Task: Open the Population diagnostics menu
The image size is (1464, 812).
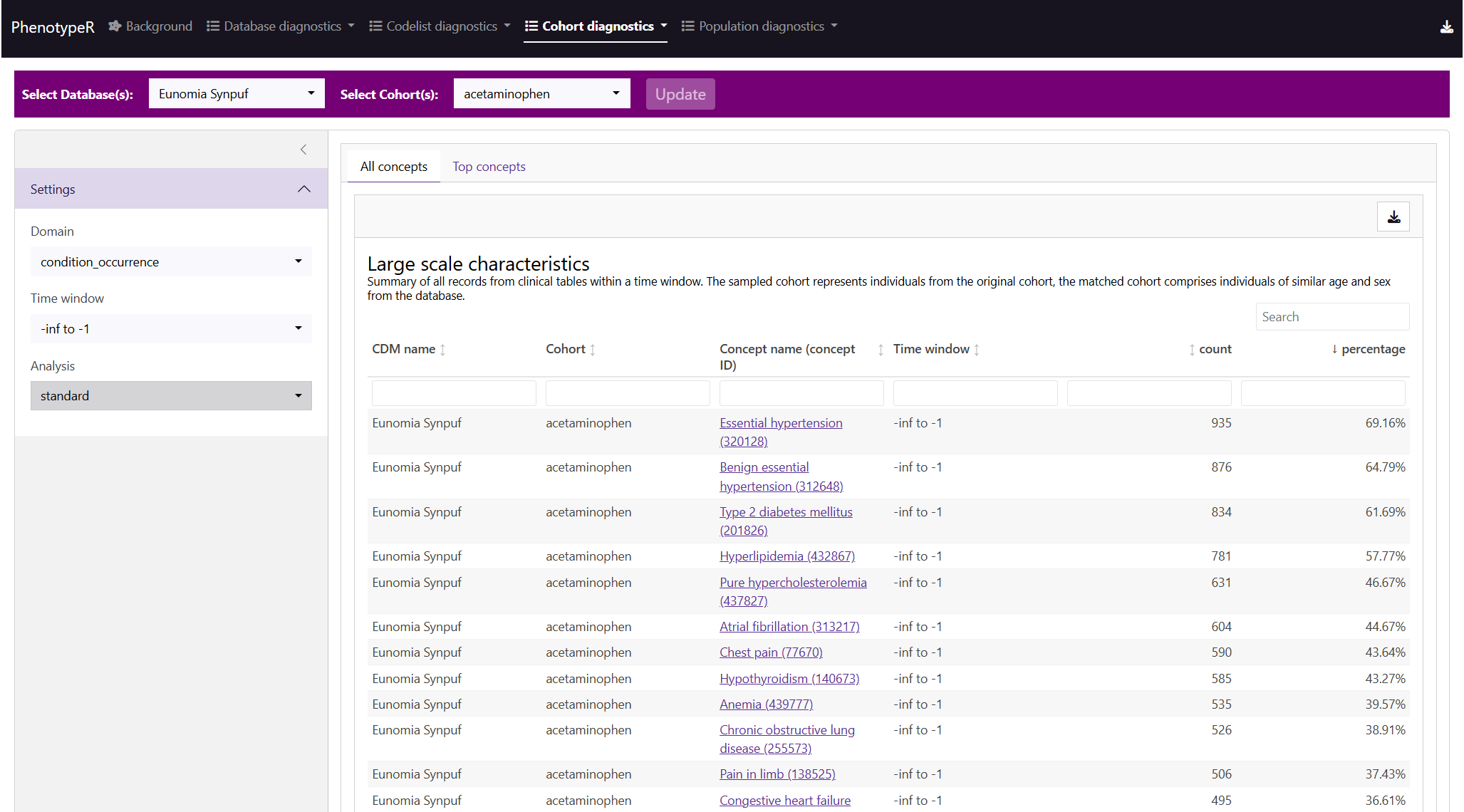Action: pyautogui.click(x=759, y=26)
